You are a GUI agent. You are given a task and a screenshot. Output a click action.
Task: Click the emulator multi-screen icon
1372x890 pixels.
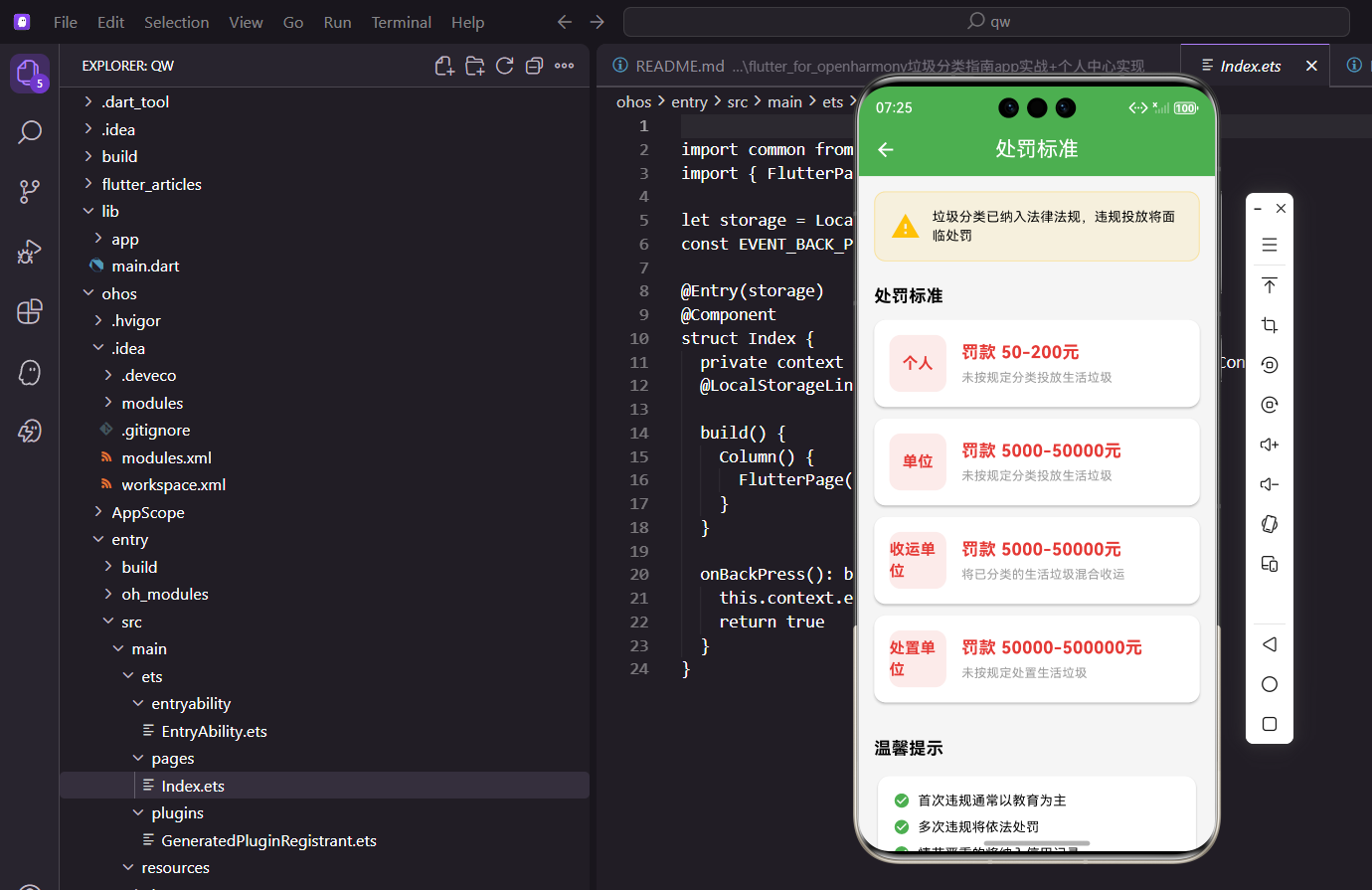(1270, 564)
